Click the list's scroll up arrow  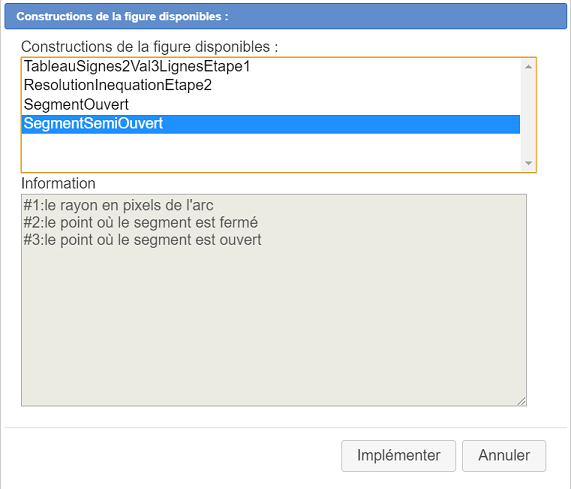point(528,67)
